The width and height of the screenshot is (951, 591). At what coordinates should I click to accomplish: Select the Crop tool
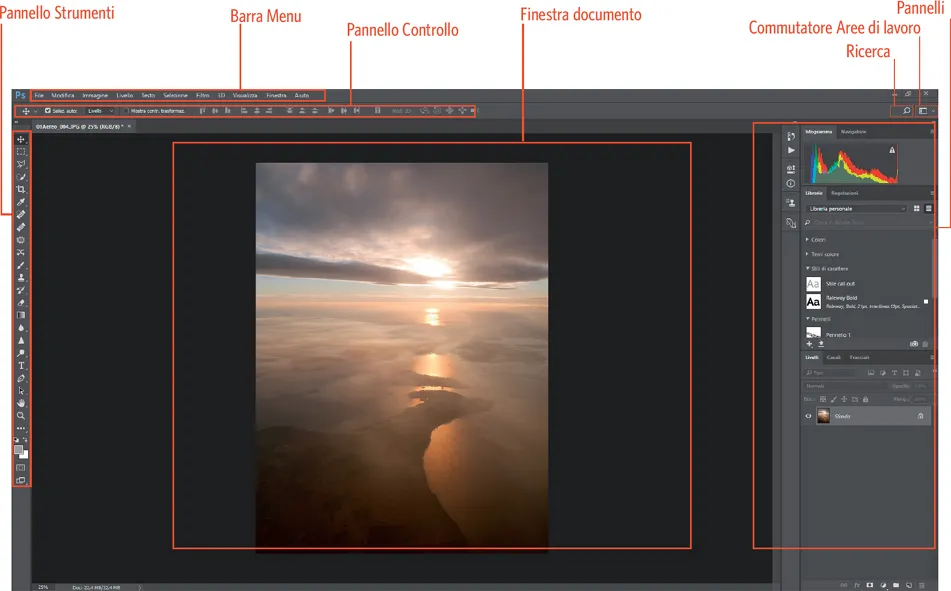coord(21,190)
